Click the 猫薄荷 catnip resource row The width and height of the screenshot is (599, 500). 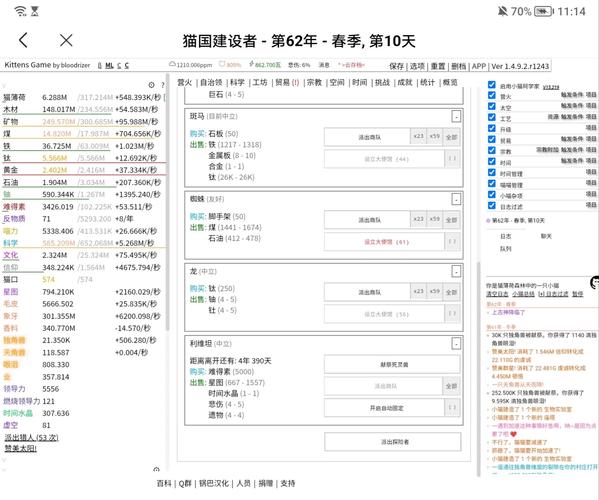coord(83,97)
